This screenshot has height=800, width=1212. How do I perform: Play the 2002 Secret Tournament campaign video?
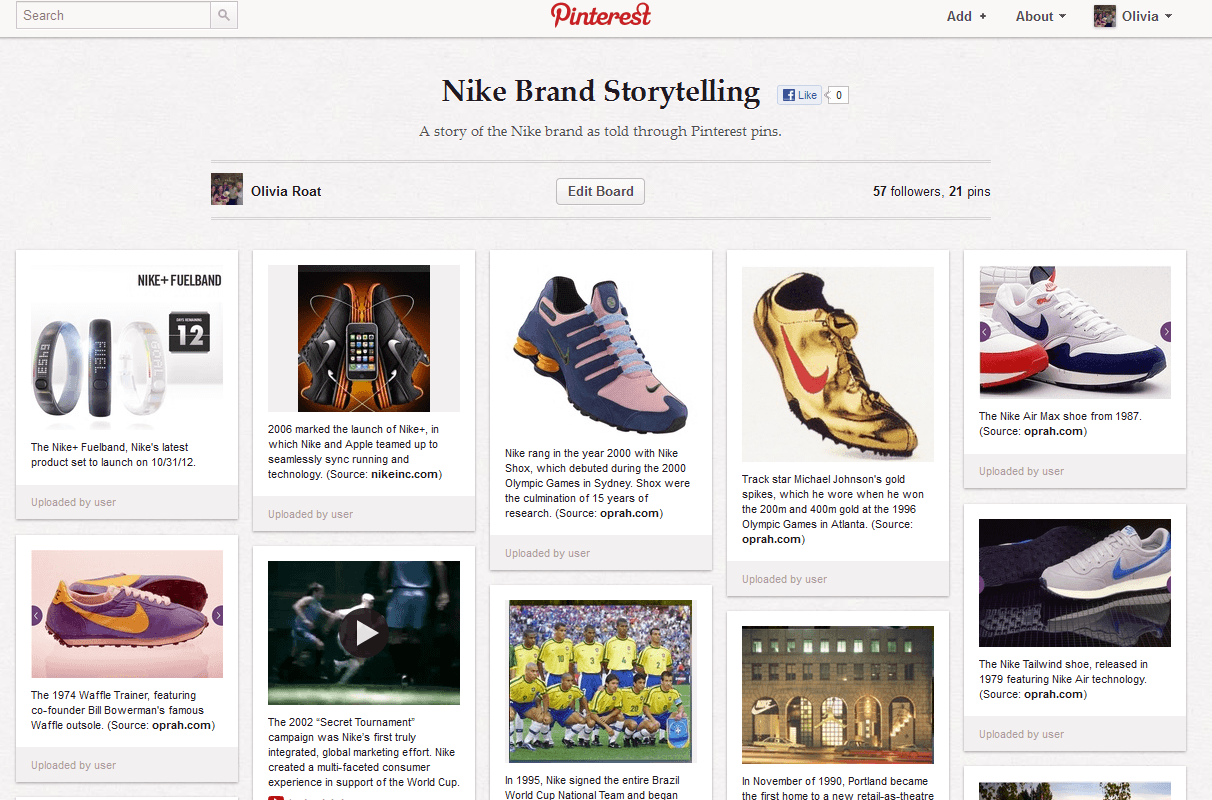tap(363, 632)
